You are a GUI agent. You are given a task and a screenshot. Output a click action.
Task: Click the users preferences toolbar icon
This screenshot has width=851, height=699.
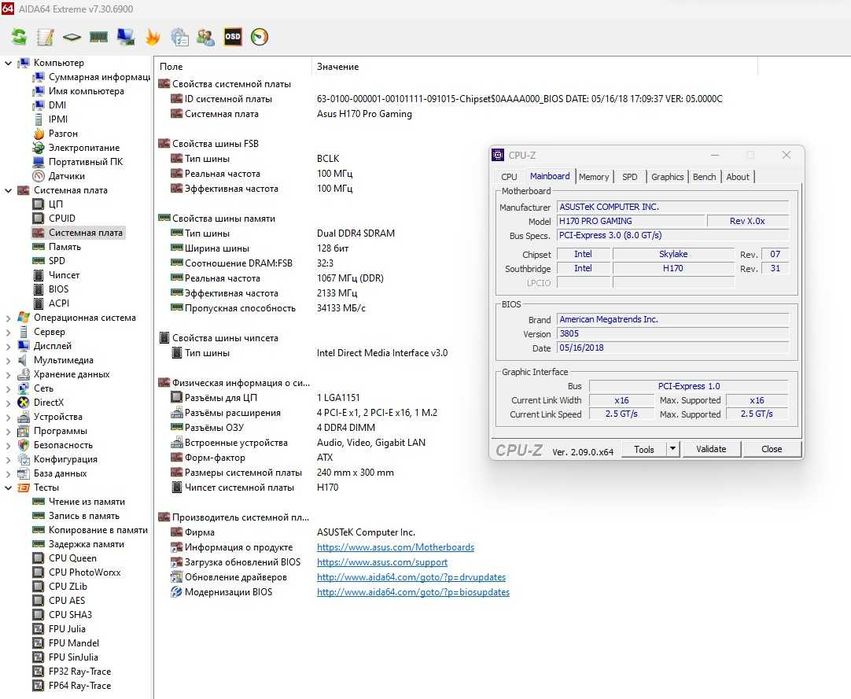pyautogui.click(x=206, y=37)
